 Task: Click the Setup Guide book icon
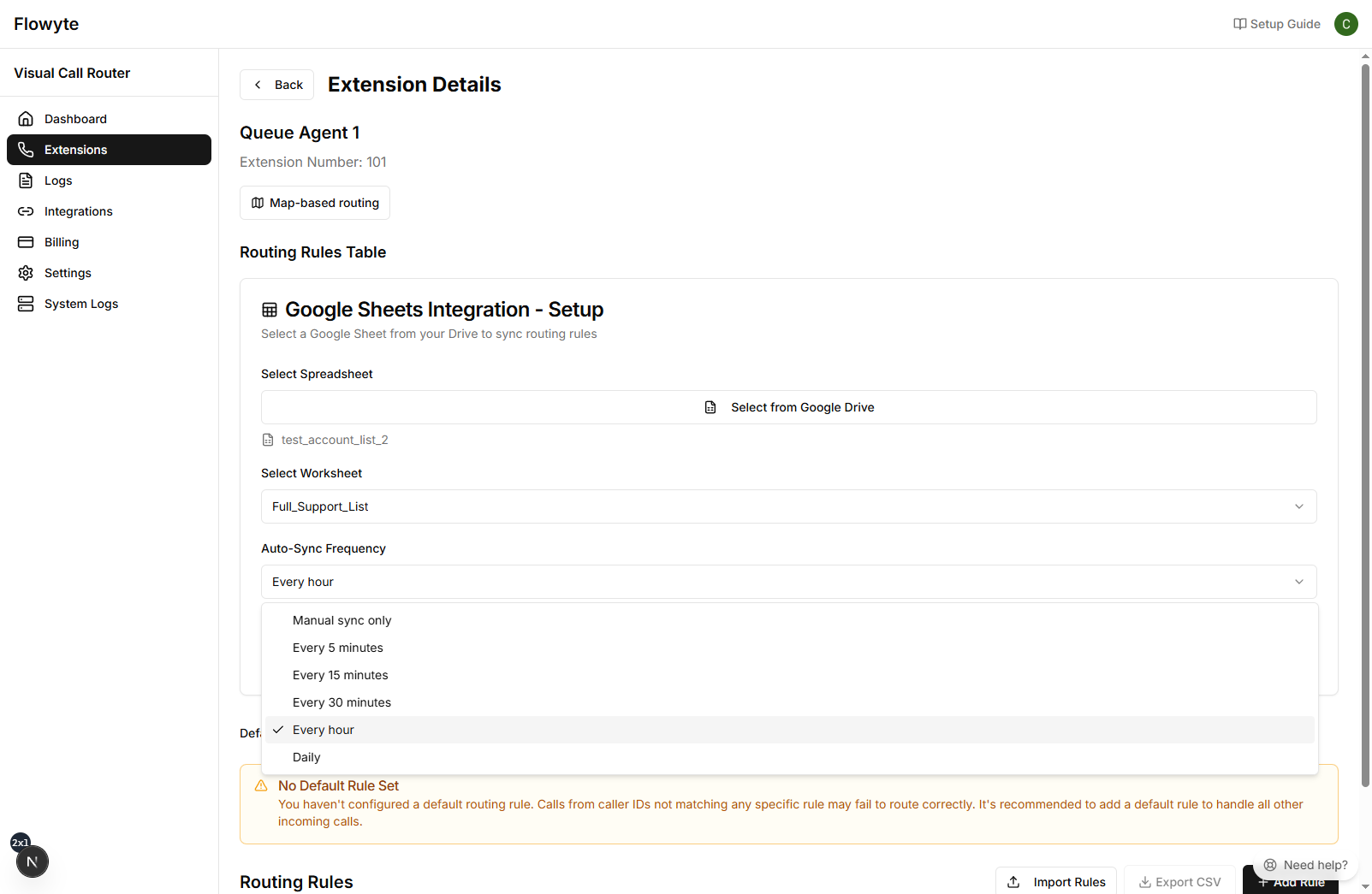click(x=1239, y=23)
